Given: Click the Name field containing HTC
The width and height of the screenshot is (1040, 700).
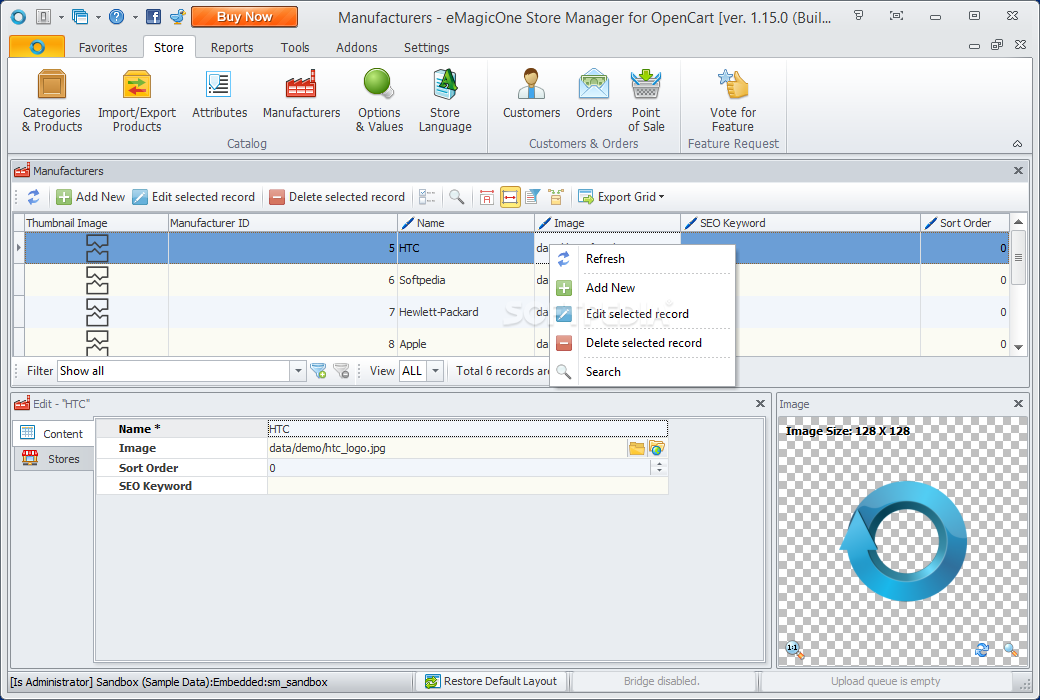Looking at the screenshot, I should [x=468, y=429].
